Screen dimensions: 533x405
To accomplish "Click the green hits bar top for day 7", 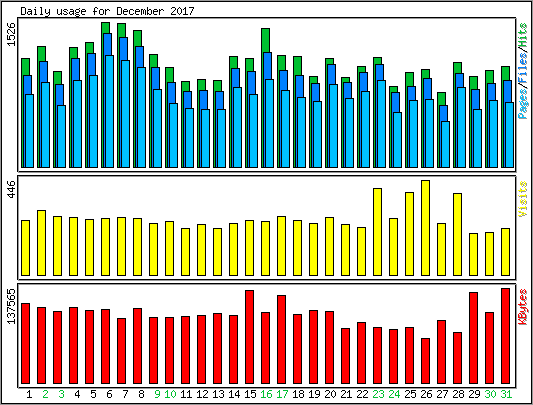I will 122,30.
